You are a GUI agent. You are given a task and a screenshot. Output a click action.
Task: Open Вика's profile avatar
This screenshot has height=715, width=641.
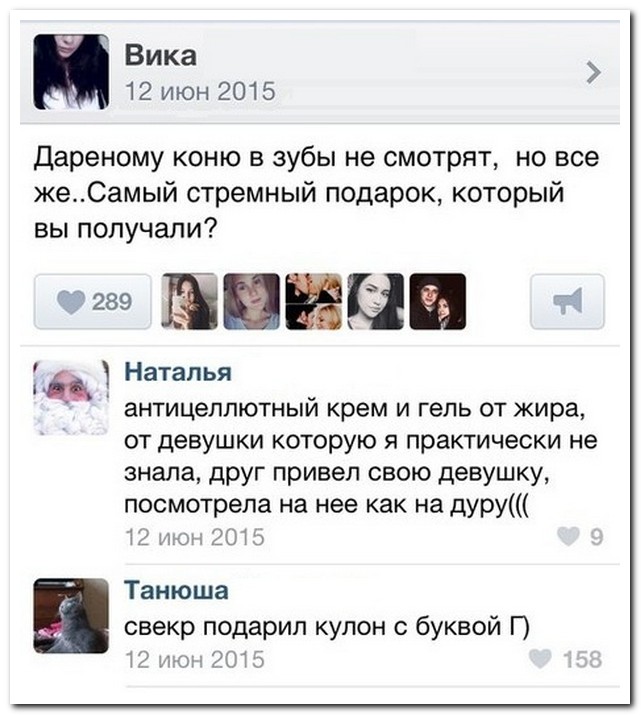click(71, 72)
